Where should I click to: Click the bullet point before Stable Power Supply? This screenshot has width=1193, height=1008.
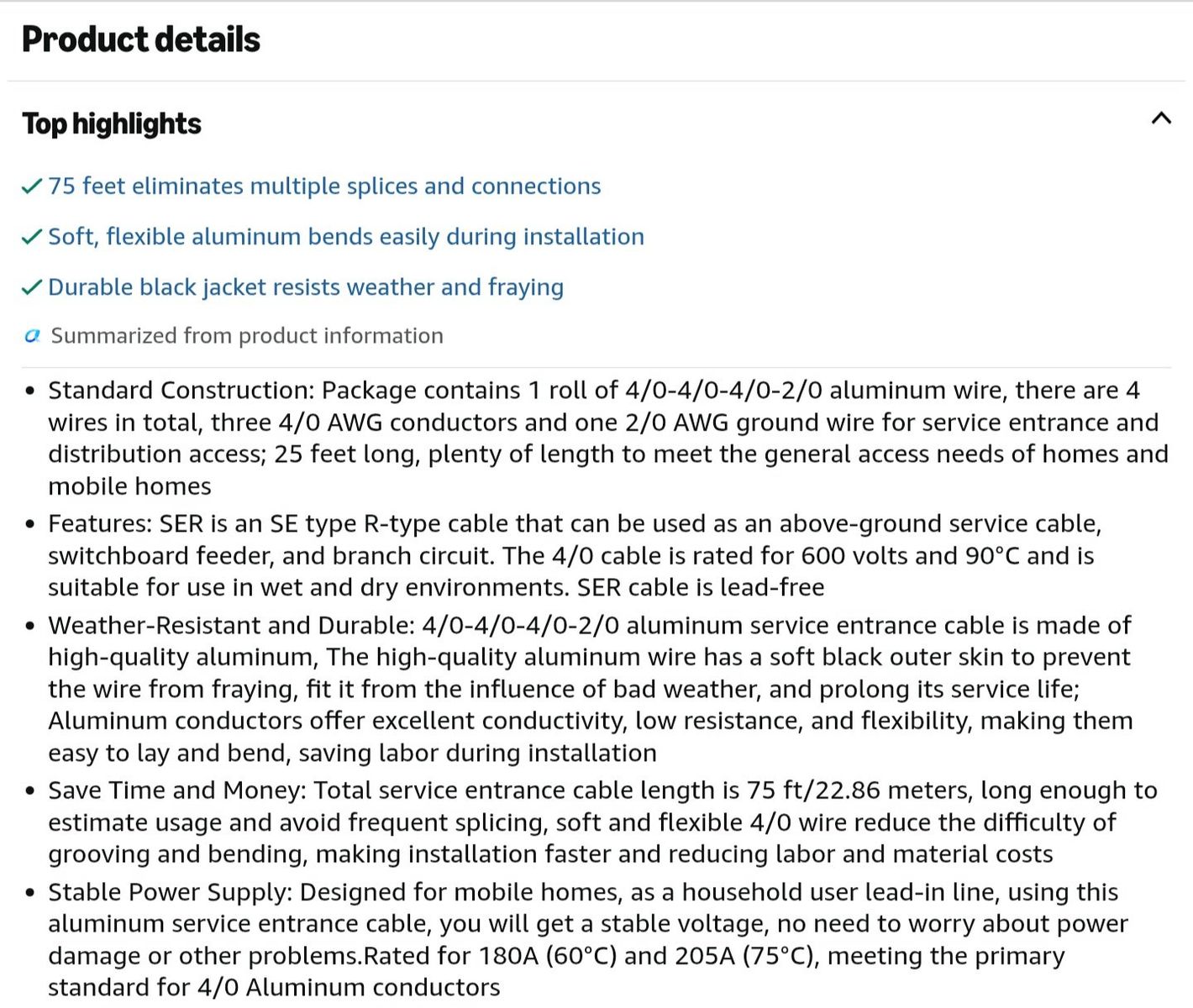pos(30,892)
